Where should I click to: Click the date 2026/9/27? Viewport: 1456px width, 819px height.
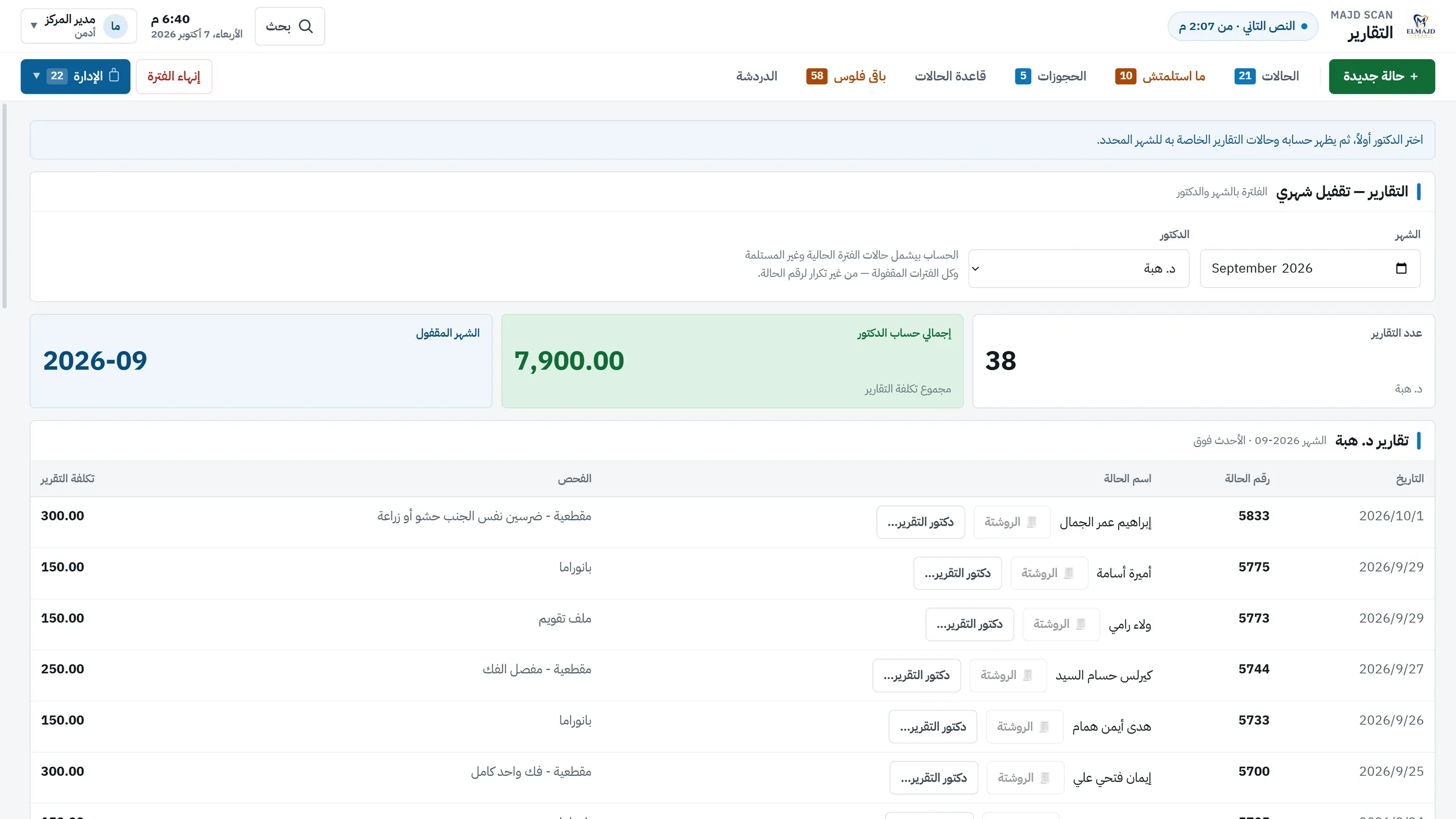(x=1391, y=669)
